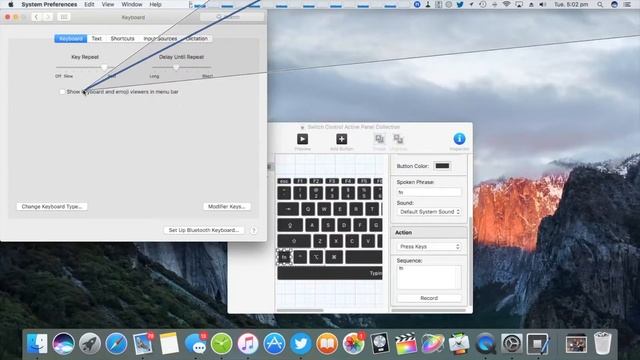
Task: Open Safari compass icon in Dock
Action: tap(116, 343)
